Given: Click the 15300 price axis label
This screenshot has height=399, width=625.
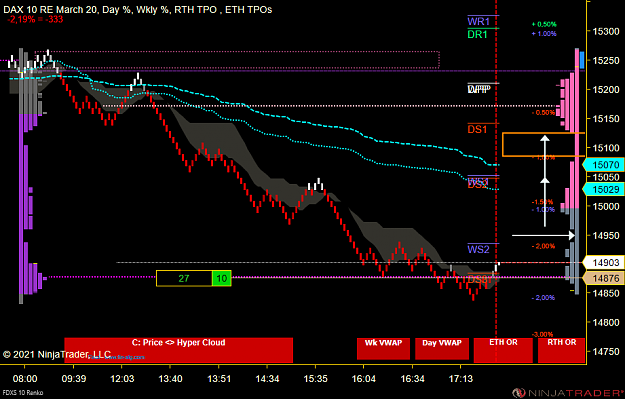Looking at the screenshot, I should pyautogui.click(x=606, y=31).
